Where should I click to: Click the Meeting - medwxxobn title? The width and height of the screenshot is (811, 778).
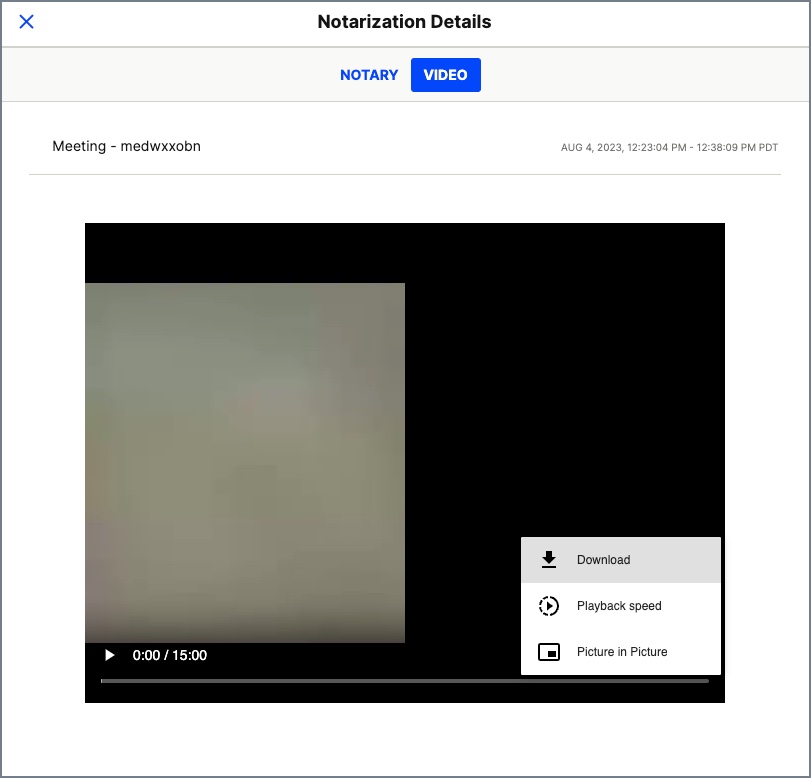(x=126, y=146)
